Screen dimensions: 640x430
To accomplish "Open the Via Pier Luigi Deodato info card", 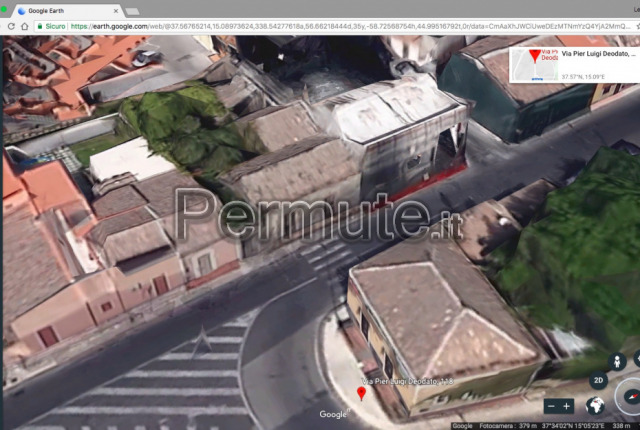I will pyautogui.click(x=574, y=65).
